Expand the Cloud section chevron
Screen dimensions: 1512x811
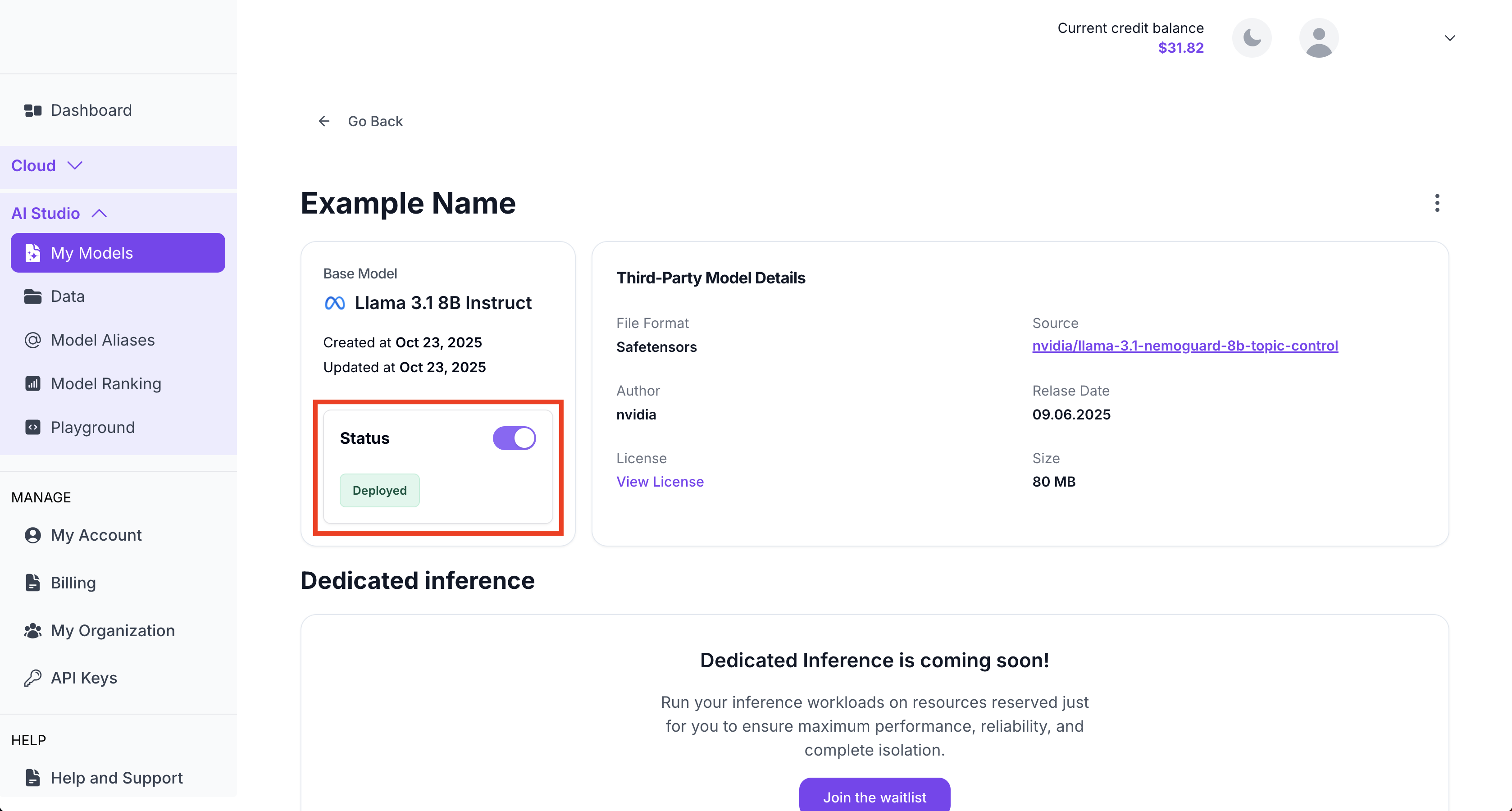click(74, 165)
